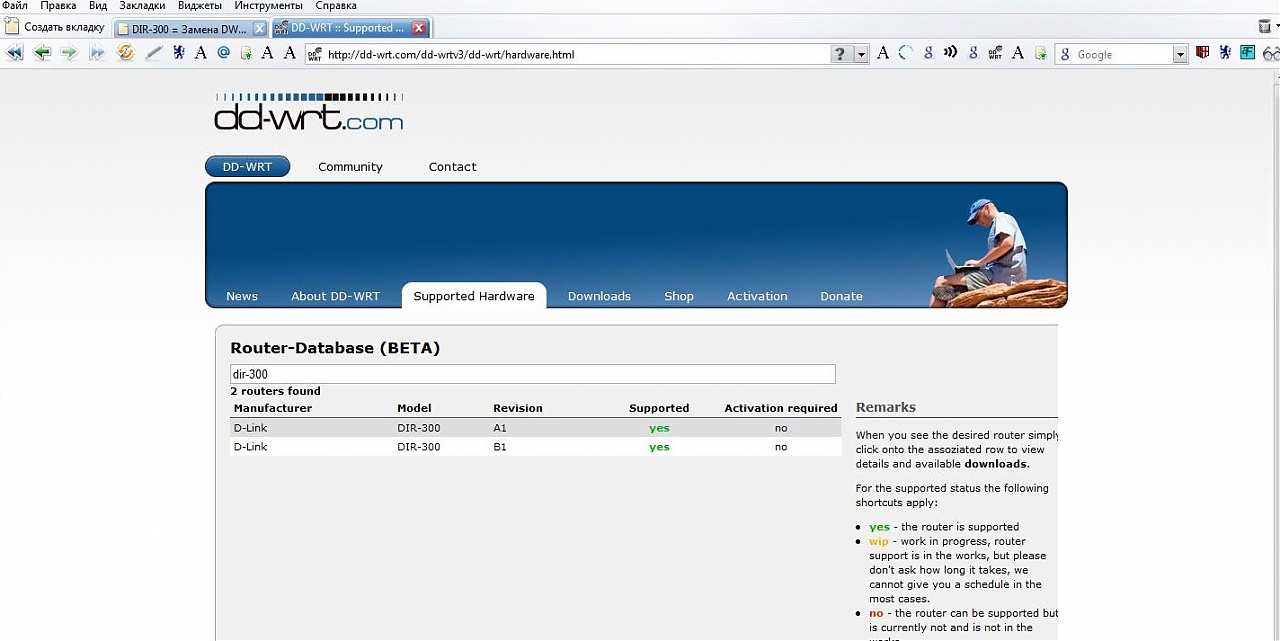This screenshot has width=1280, height=641.
Task: Click the Activation required column header
Action: (781, 408)
